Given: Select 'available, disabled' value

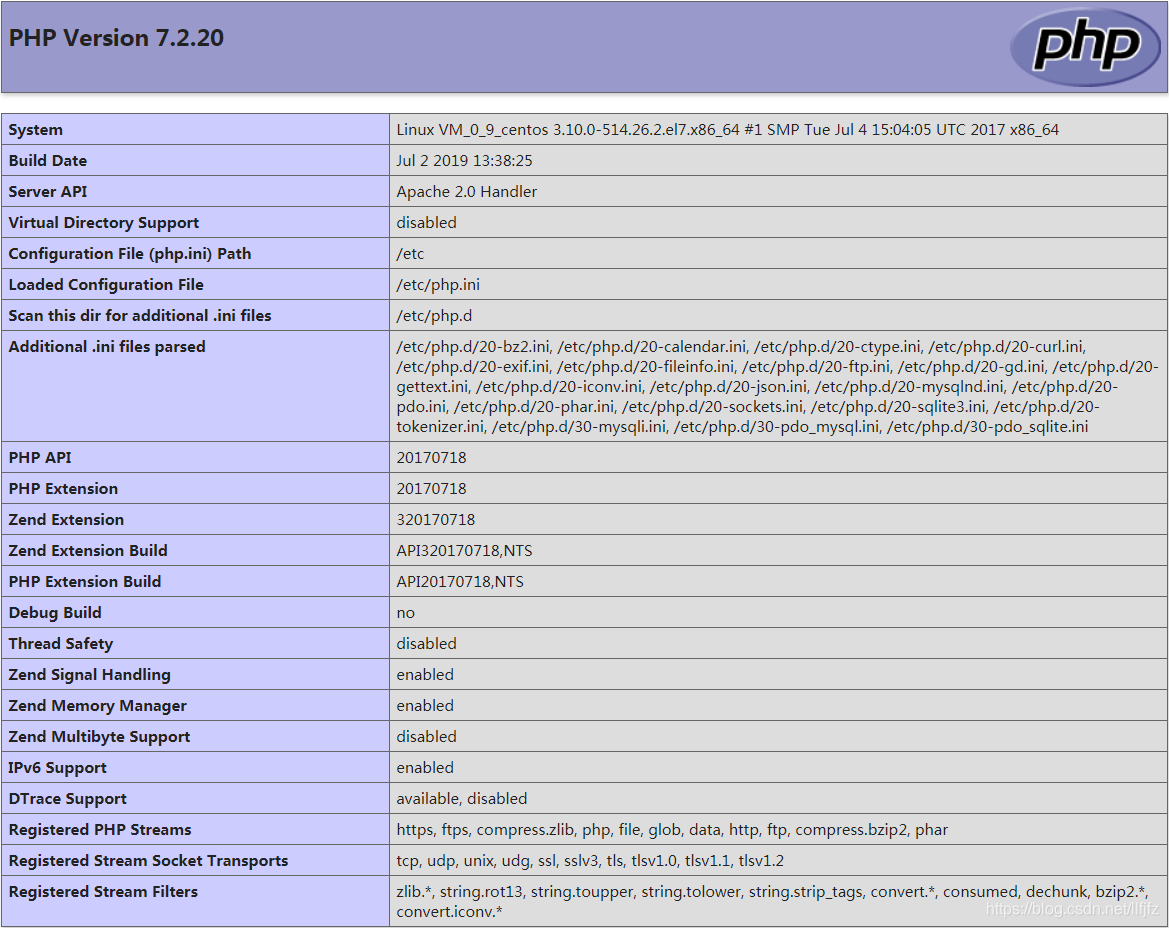Looking at the screenshot, I should coord(461,798).
